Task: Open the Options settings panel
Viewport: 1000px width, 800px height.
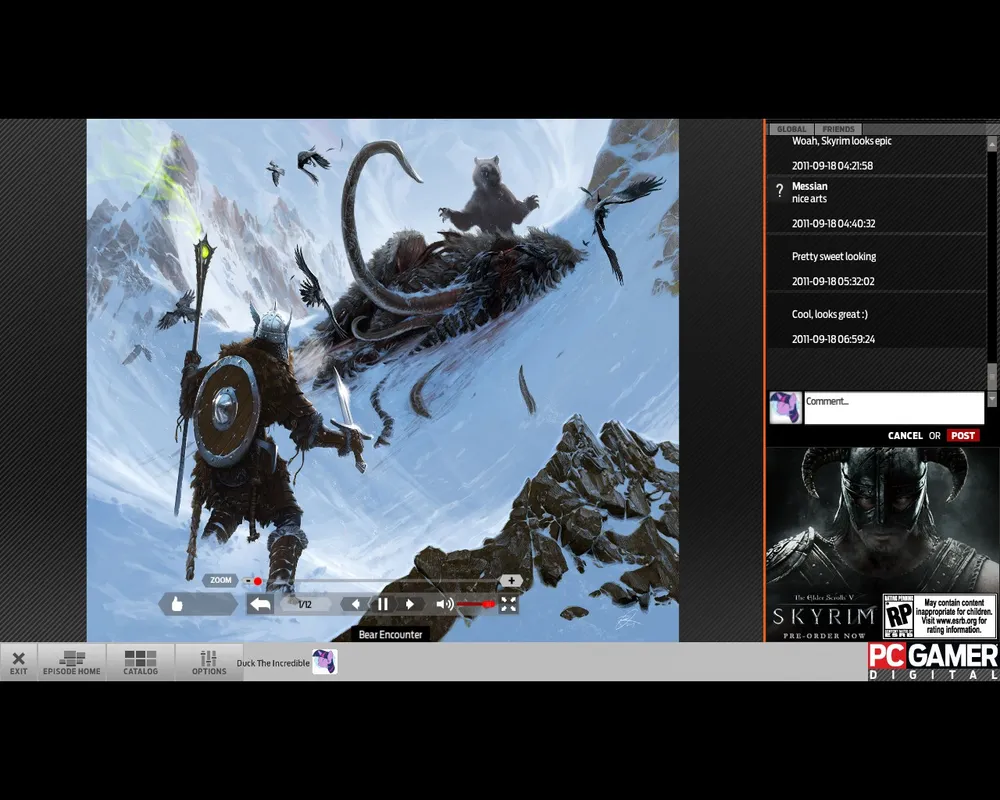Action: [208, 662]
